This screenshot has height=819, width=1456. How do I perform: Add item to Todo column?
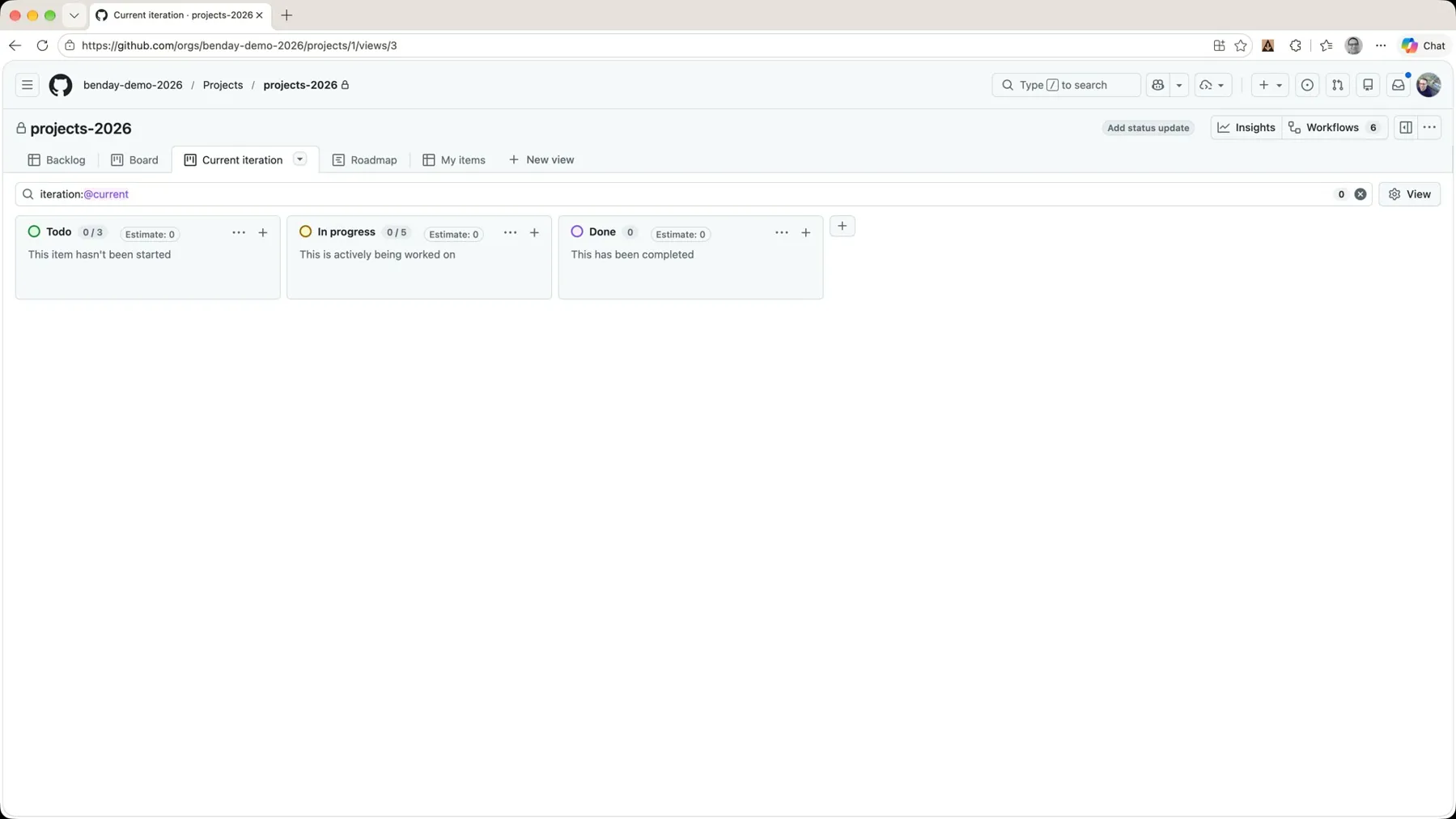[x=263, y=233]
